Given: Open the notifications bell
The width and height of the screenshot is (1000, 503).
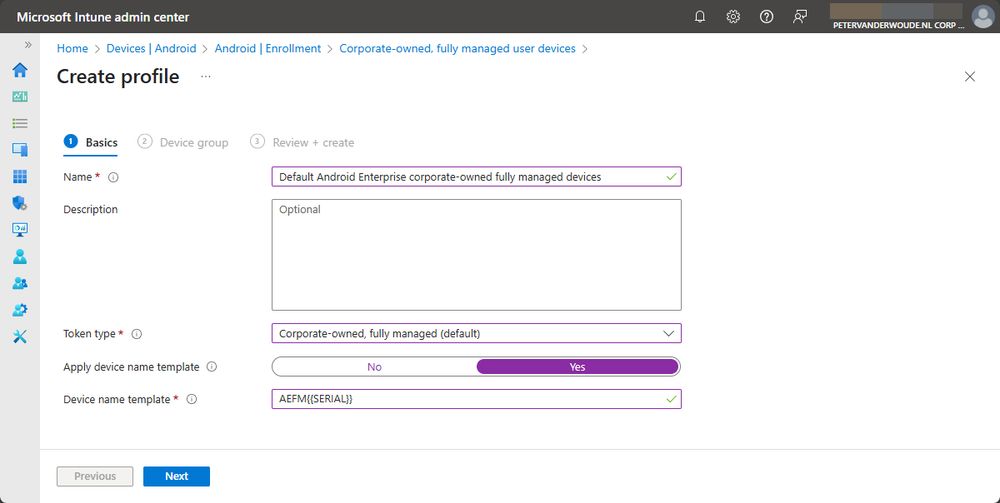Looking at the screenshot, I should click(x=700, y=17).
